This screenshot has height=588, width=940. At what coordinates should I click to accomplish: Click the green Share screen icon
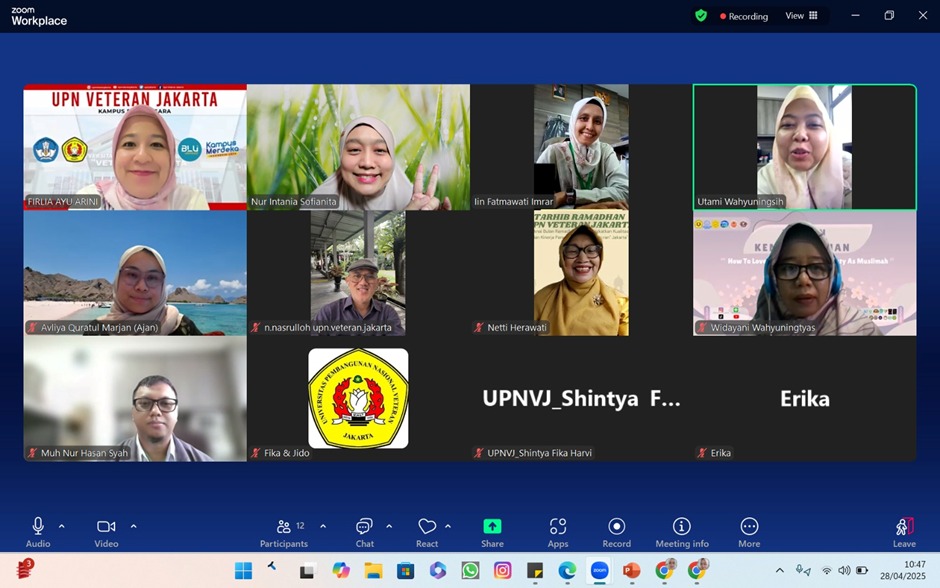tap(492, 527)
